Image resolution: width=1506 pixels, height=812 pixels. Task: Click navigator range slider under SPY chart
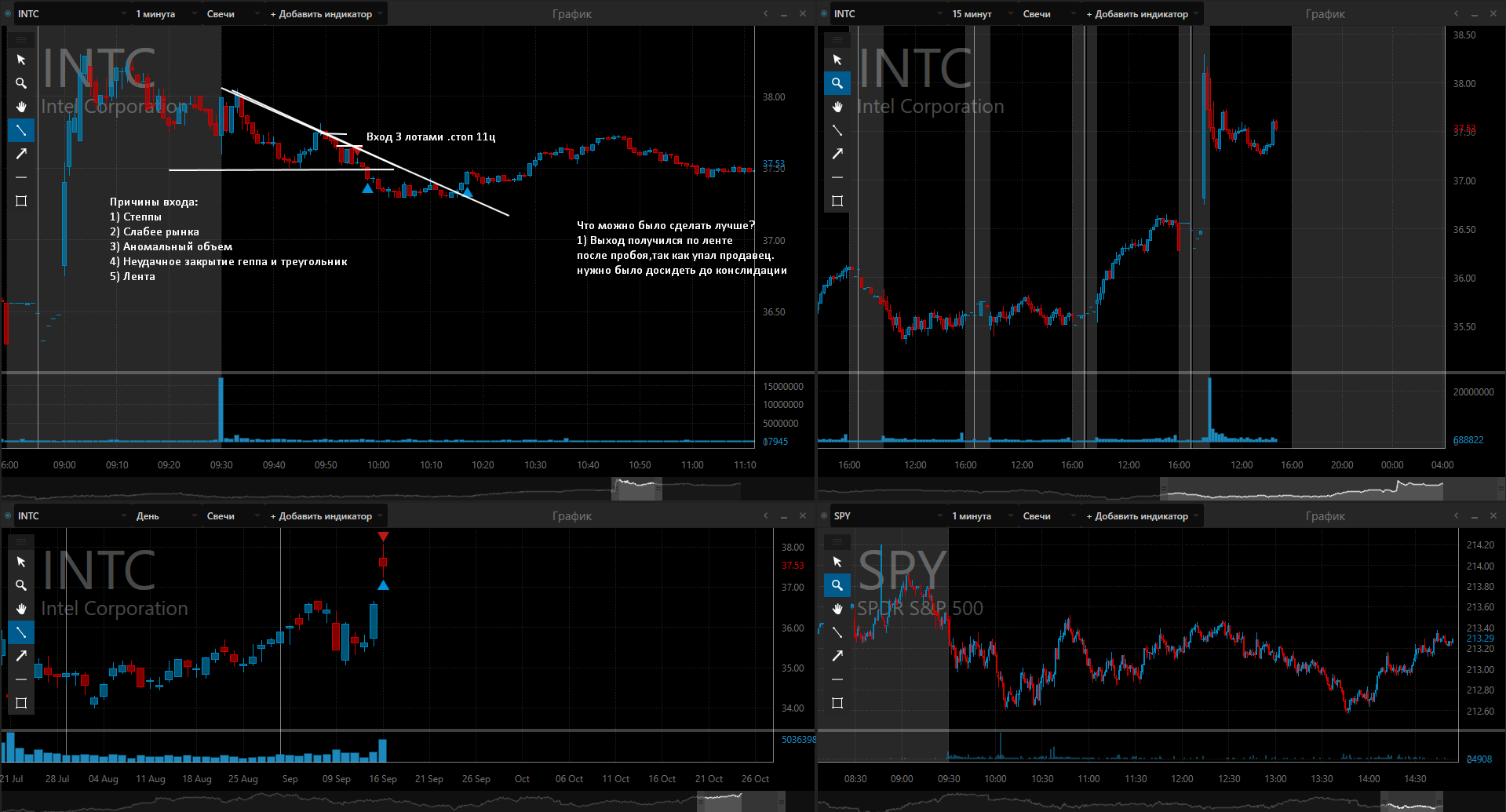point(1412,801)
